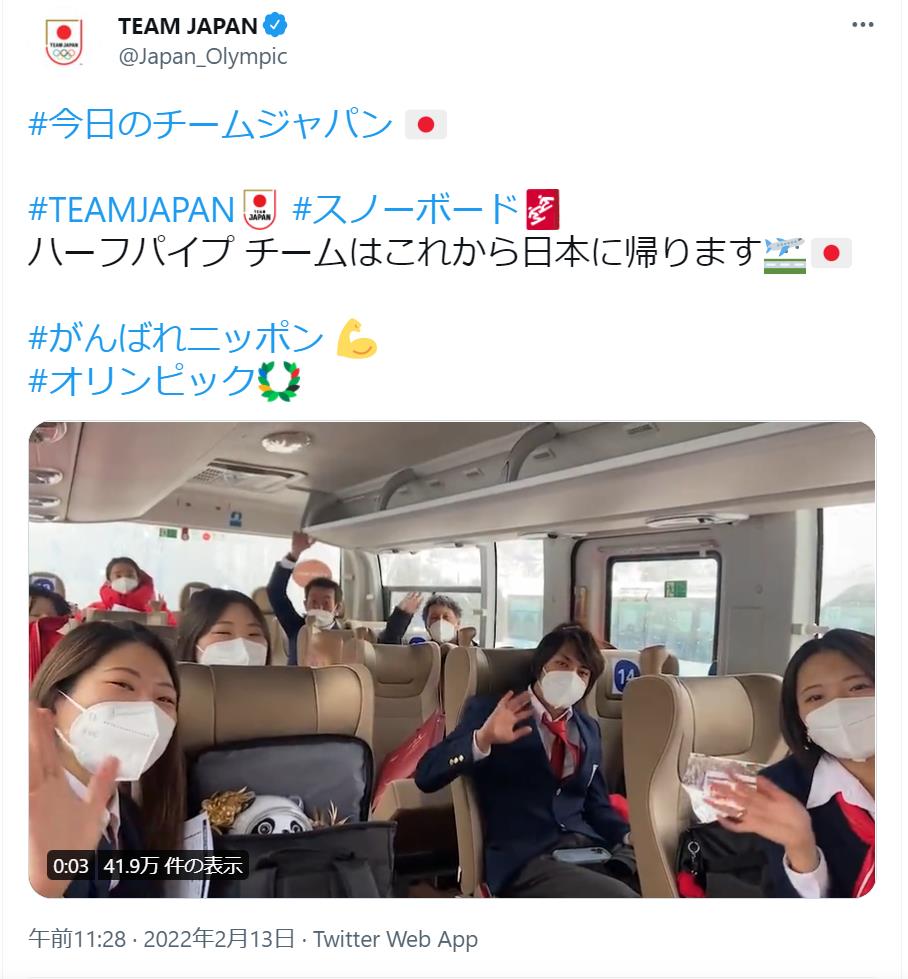Click the TEAM JAPAN profile avatar
This screenshot has width=908, height=979.
[x=64, y=42]
